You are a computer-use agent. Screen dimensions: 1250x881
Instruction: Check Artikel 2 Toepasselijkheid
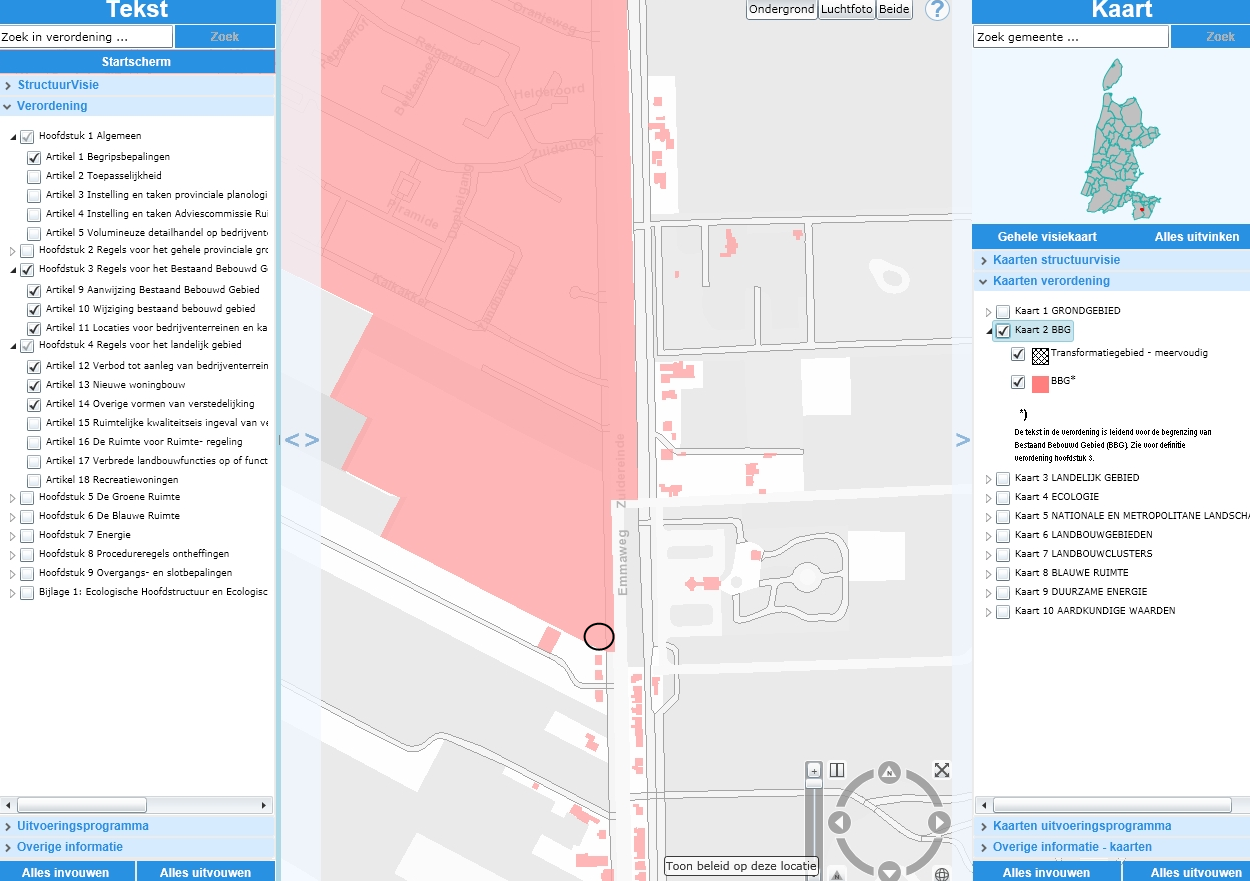[34, 176]
